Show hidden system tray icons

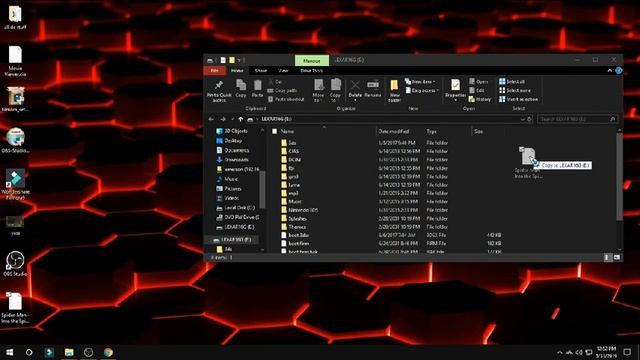coord(560,352)
